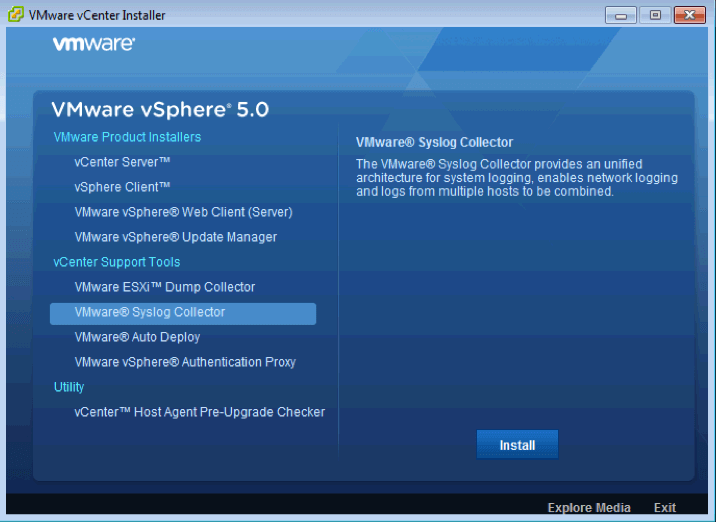The height and width of the screenshot is (522, 716).
Task: Open vCenter Host Agent Pre-Upgrade Checker
Action: coord(200,412)
